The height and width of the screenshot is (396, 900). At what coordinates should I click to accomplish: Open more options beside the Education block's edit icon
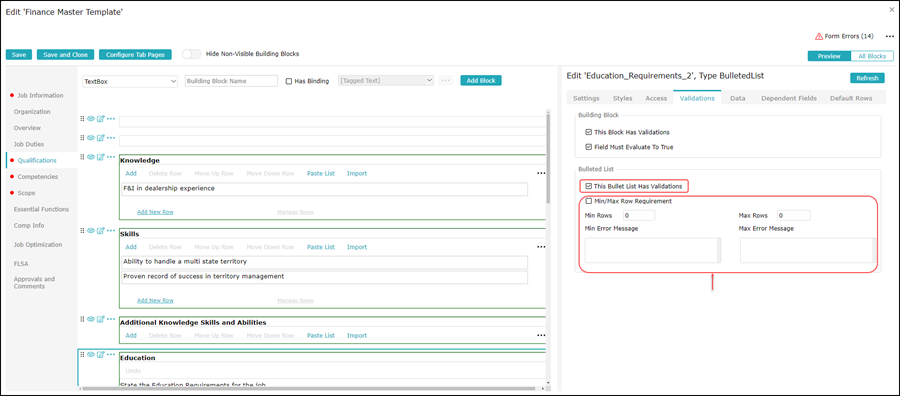point(111,354)
